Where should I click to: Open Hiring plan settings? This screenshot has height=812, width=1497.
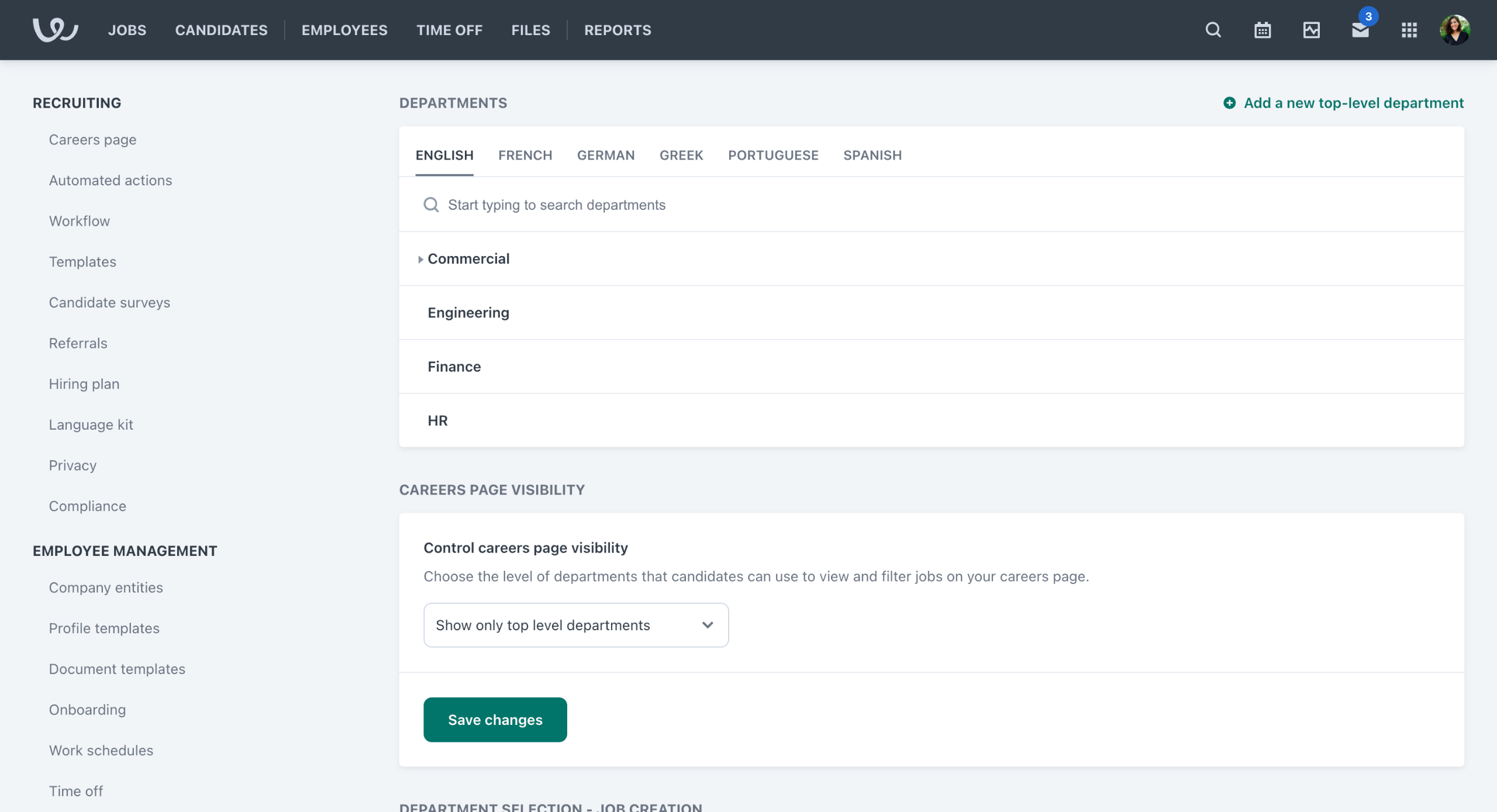(x=84, y=383)
